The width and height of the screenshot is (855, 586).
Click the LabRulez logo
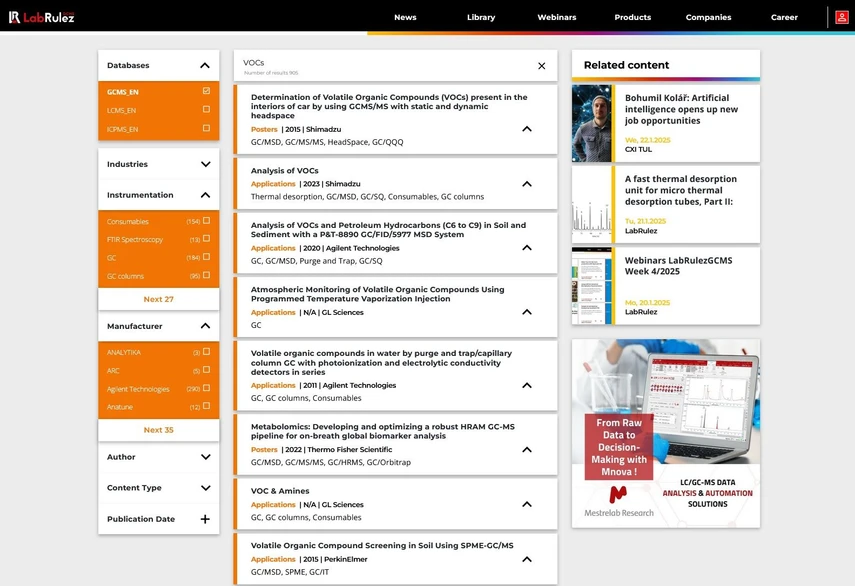point(41,17)
